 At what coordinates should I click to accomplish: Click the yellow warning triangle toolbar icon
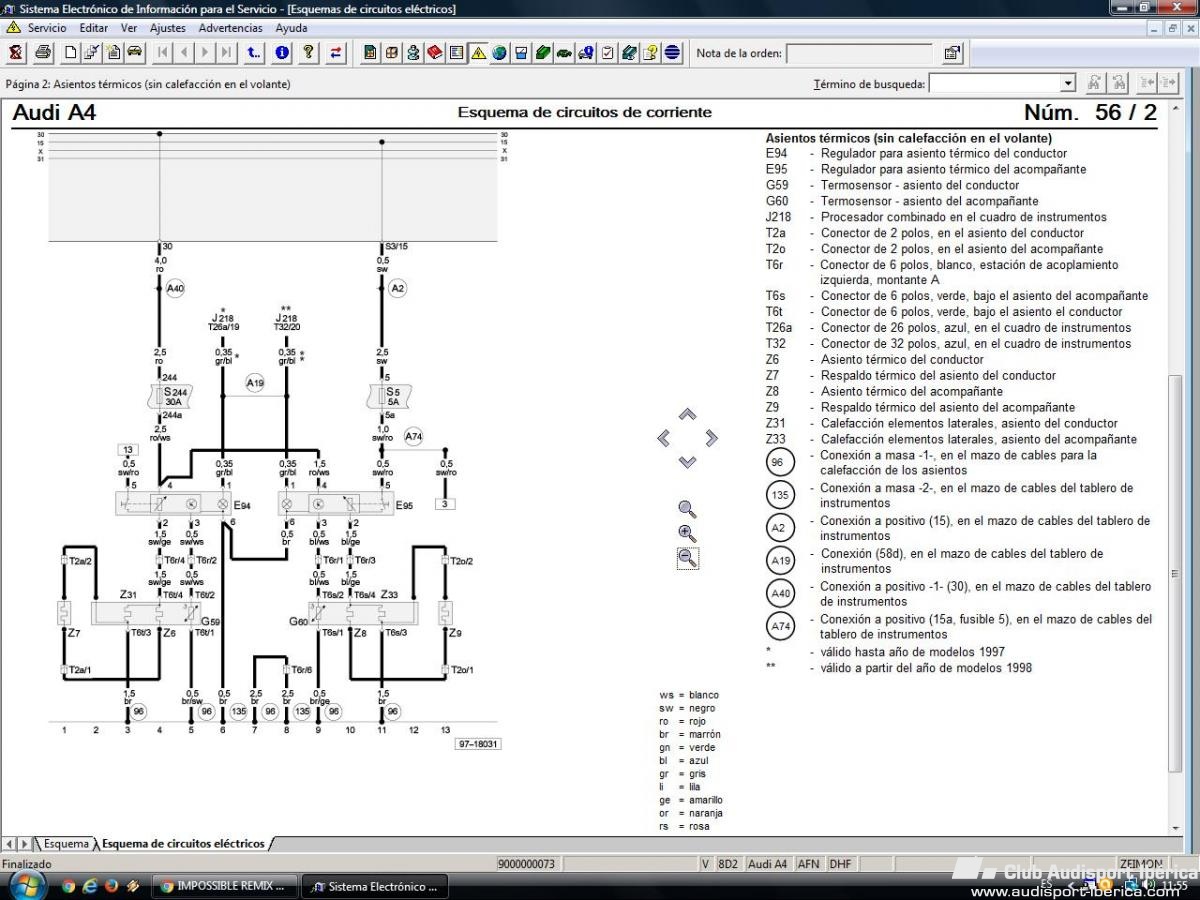click(x=479, y=52)
